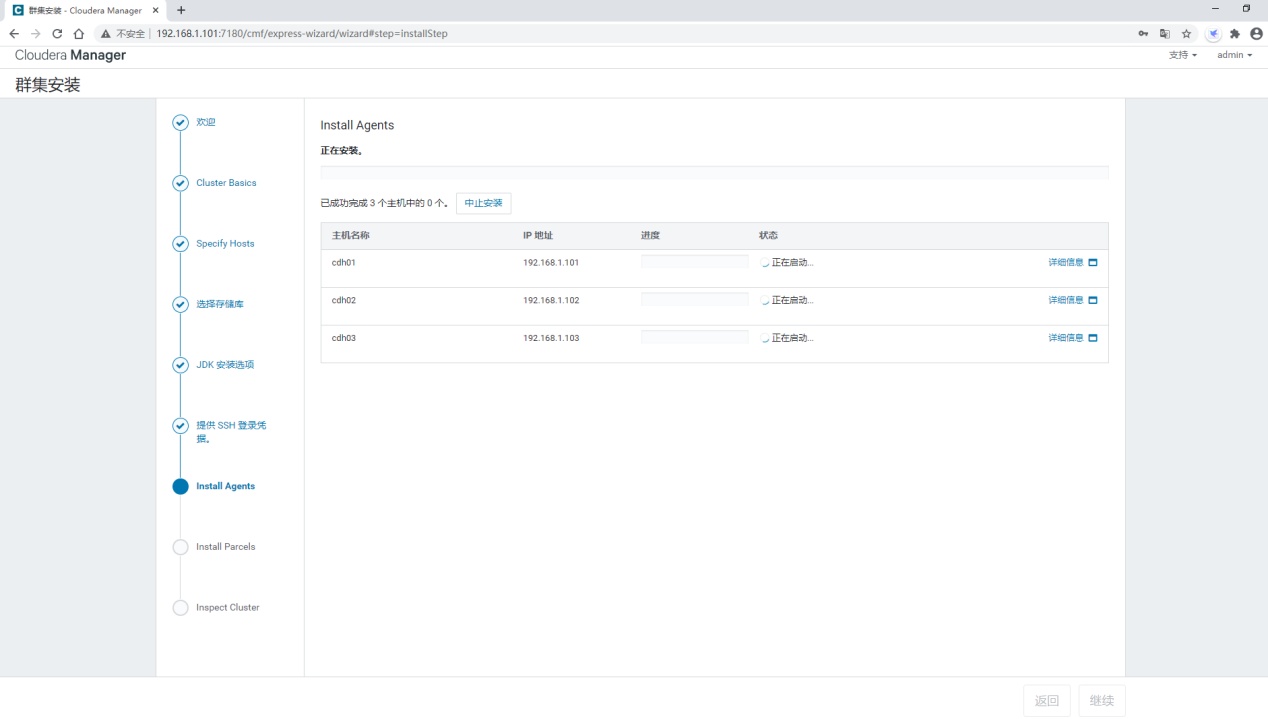Click the 返回 button

pyautogui.click(x=1047, y=701)
